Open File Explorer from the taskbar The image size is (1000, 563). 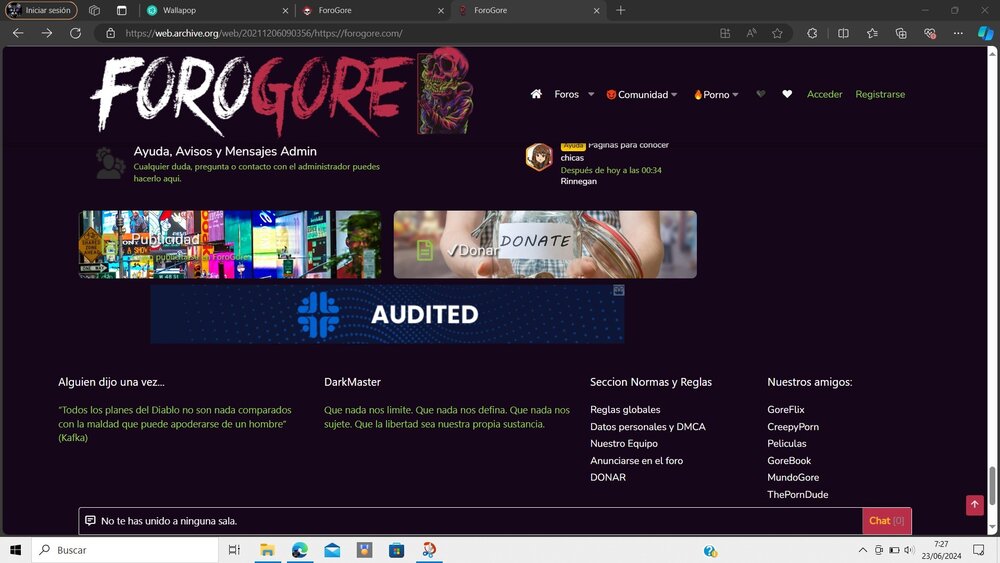pos(267,550)
